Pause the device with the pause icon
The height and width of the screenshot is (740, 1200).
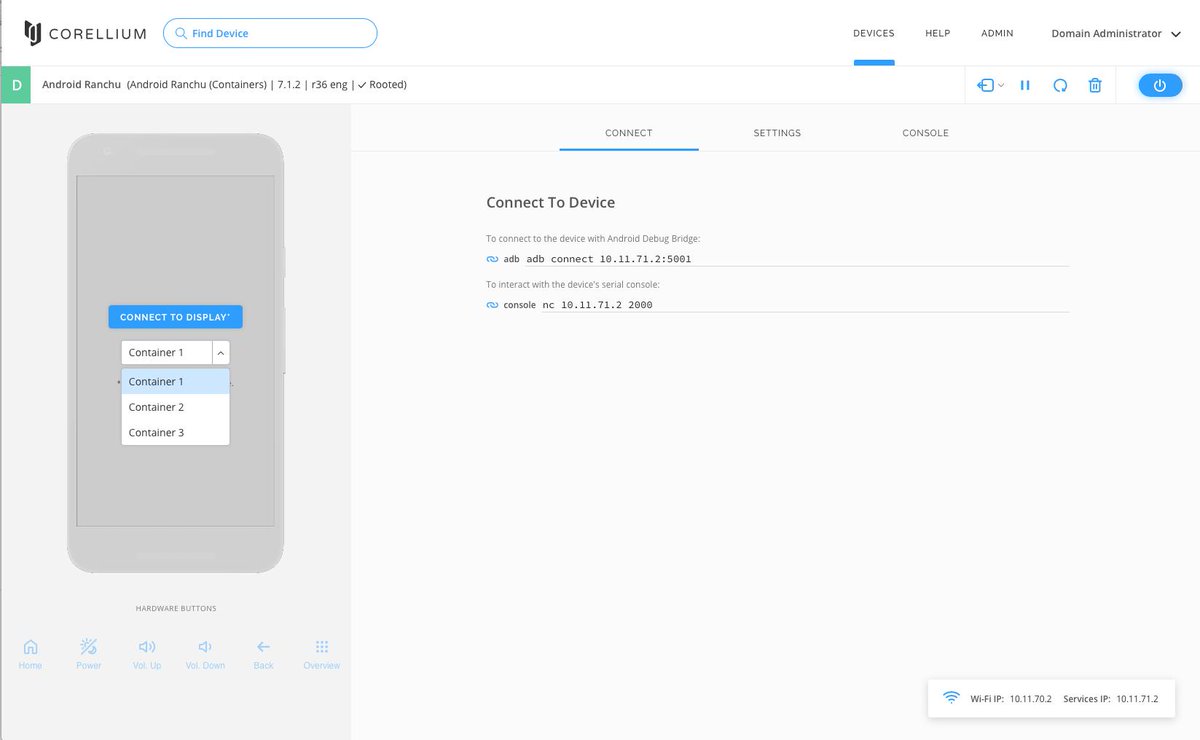click(1025, 85)
